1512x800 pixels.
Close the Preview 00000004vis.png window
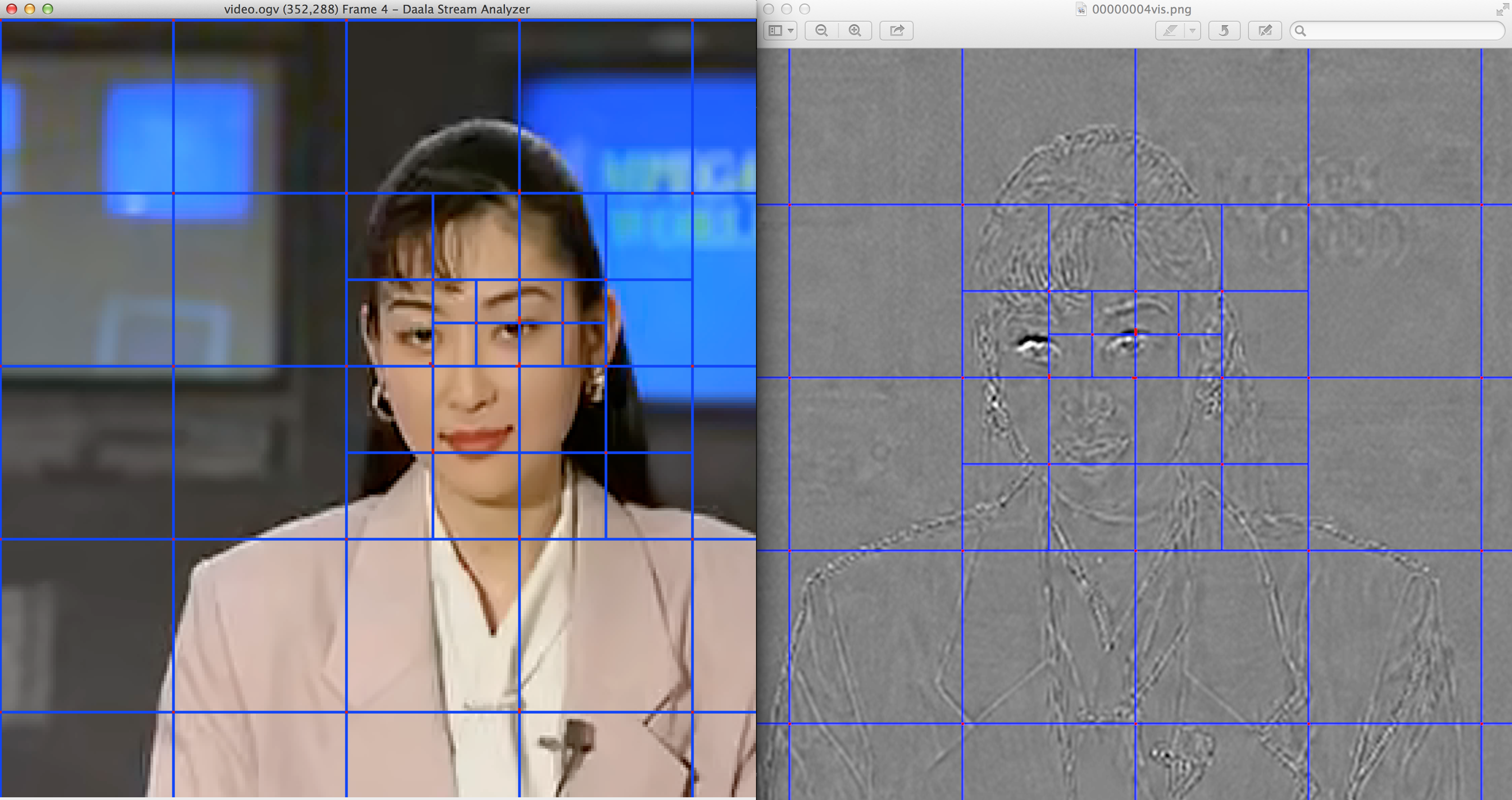[x=769, y=9]
